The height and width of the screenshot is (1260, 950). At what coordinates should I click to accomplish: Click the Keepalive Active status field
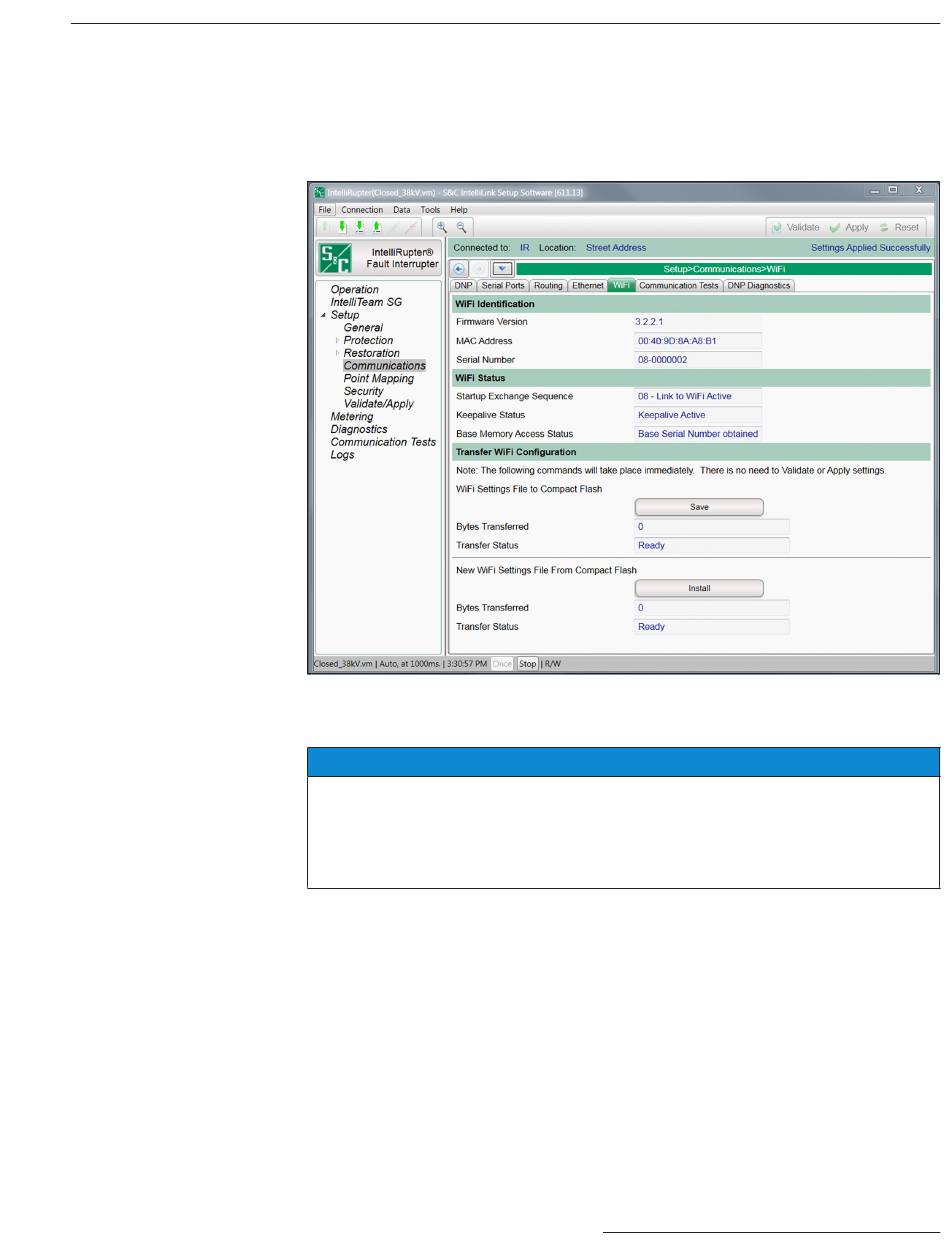click(x=698, y=415)
